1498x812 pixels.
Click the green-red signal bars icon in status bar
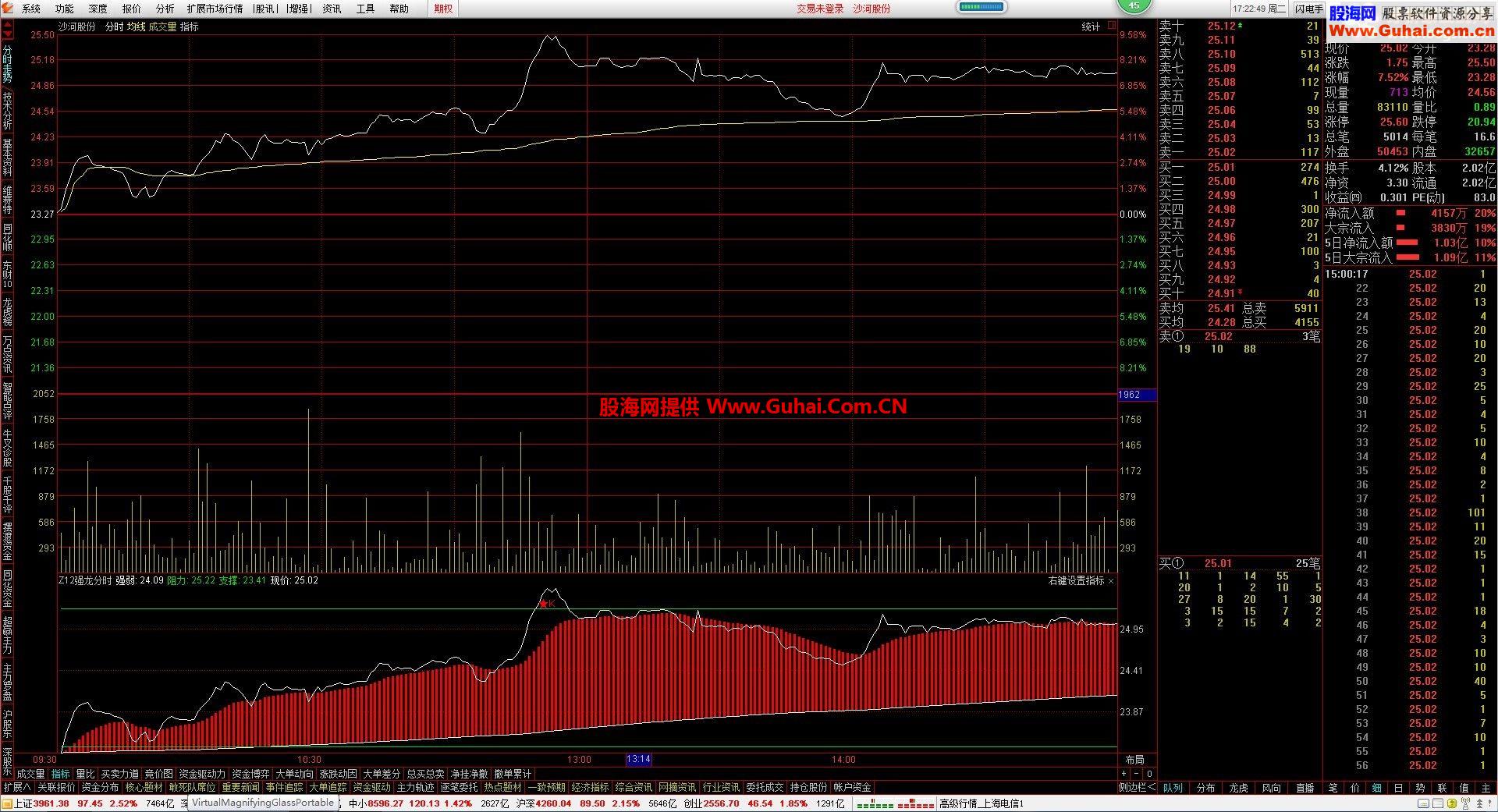pos(895,803)
